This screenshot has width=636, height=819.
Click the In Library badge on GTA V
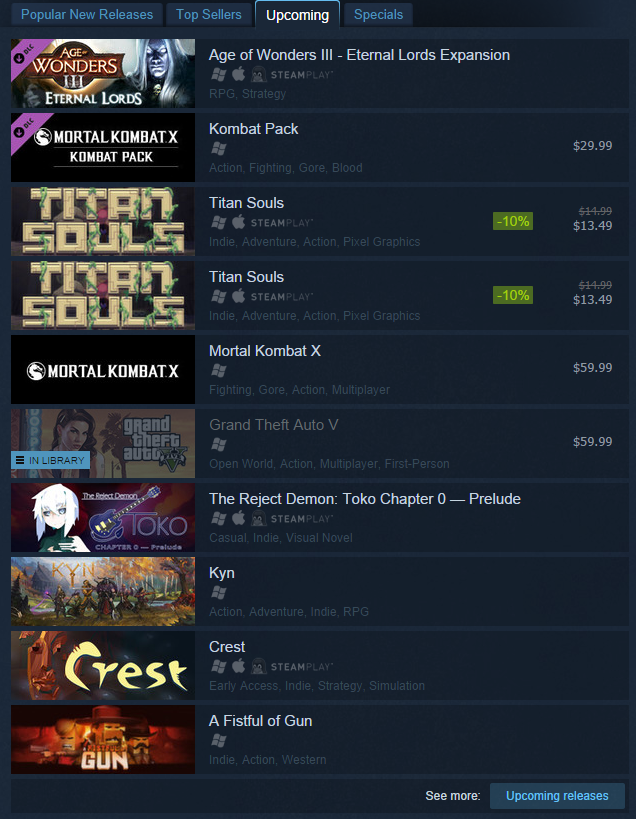pos(50,460)
